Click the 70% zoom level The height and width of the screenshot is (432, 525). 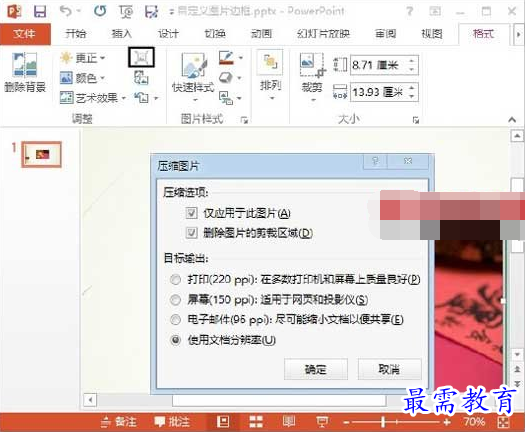tap(474, 422)
